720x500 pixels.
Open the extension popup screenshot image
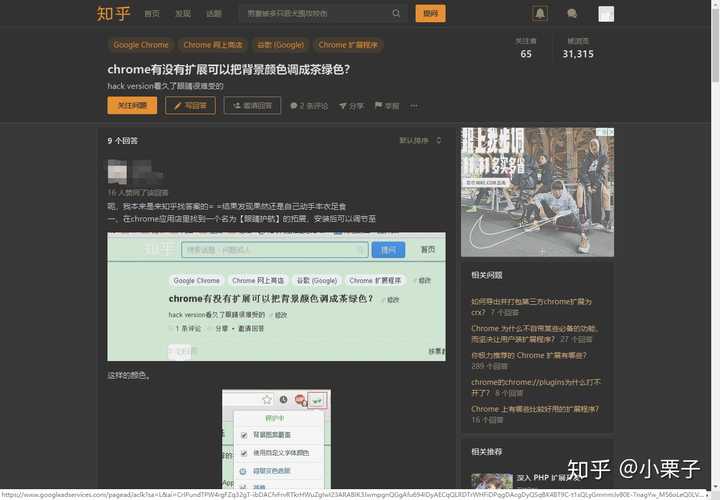(276, 439)
